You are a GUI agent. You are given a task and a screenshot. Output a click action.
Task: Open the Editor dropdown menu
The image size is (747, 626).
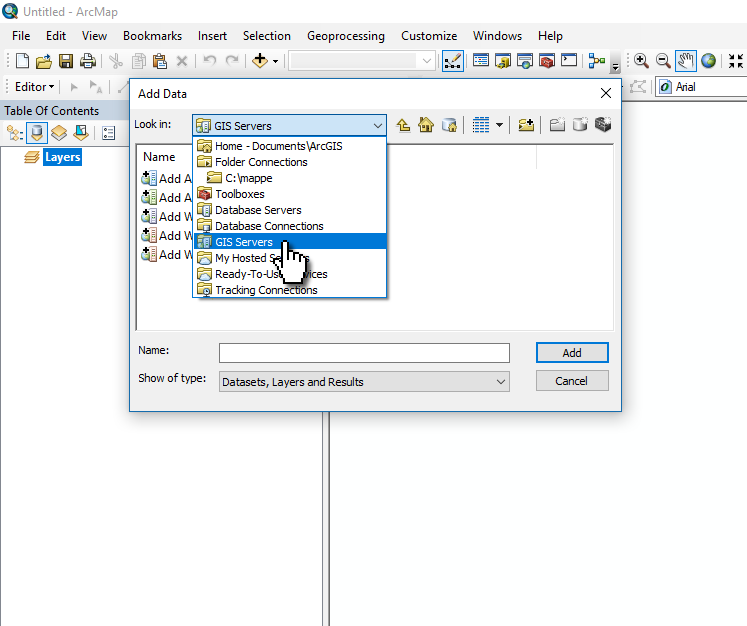[x=34, y=87]
